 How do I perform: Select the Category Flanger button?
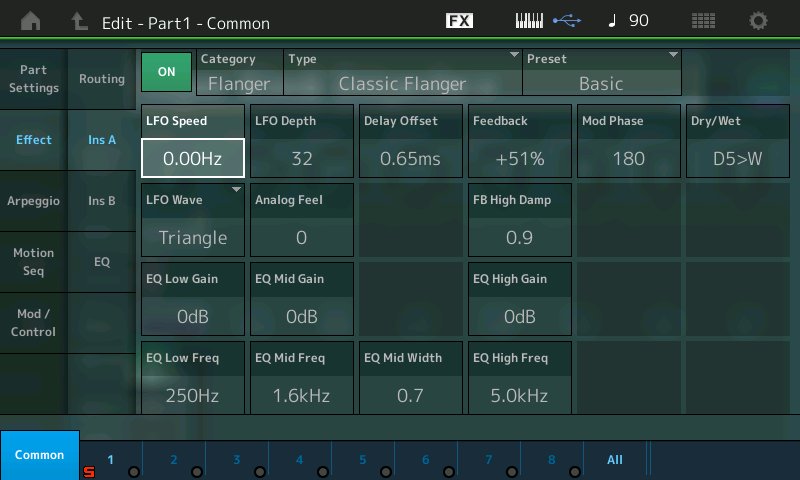coord(240,73)
